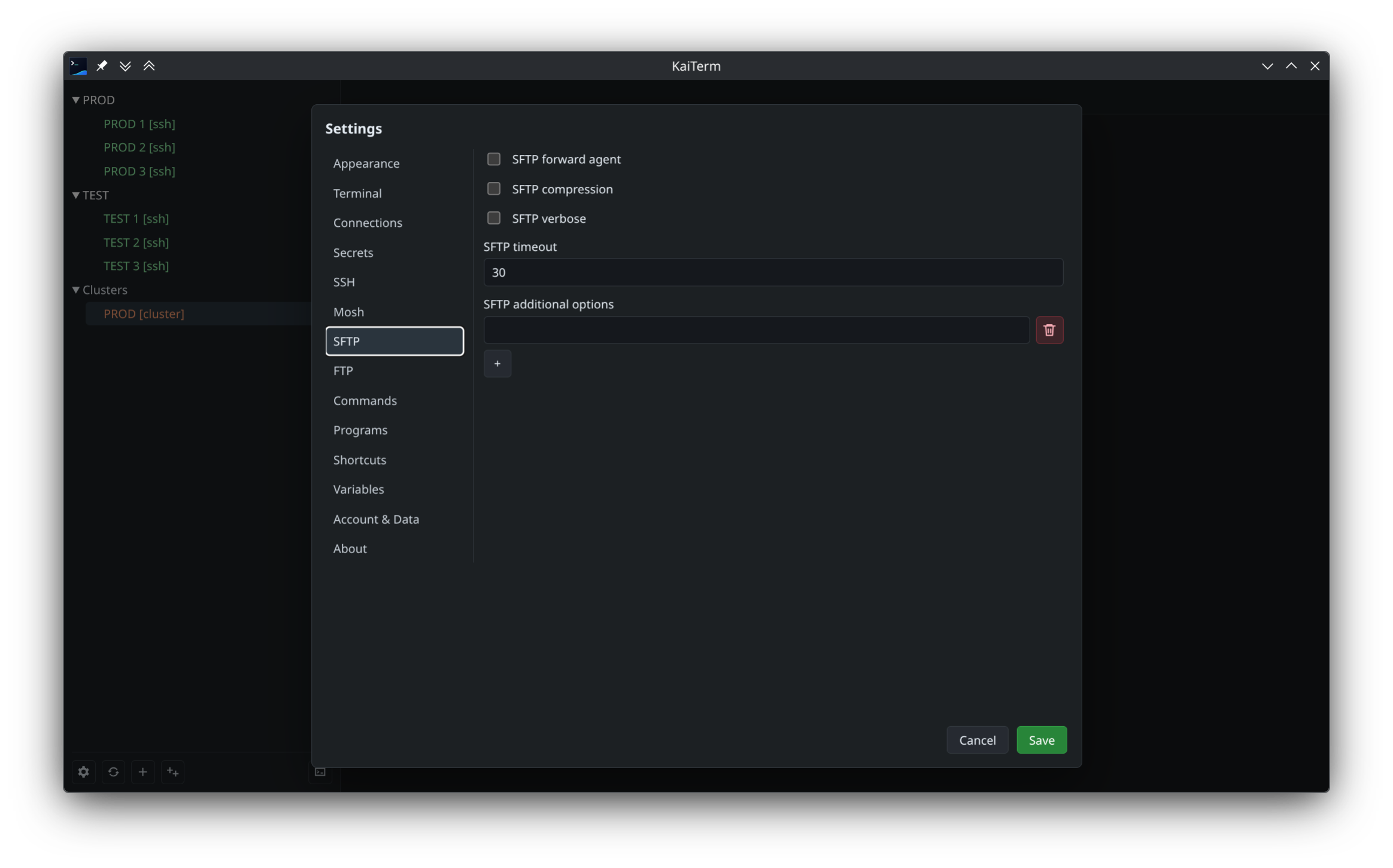
Task: Click the add cluster icon in bottom toolbar
Action: pos(172,772)
